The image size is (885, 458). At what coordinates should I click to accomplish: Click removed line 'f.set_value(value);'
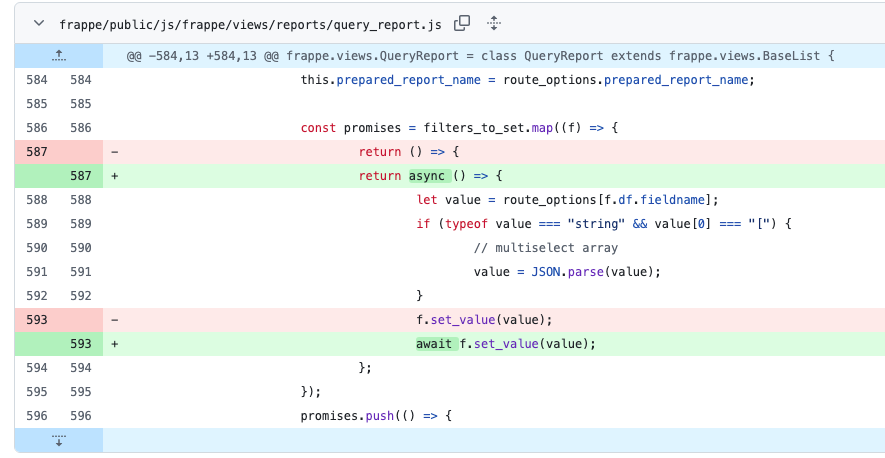pos(484,320)
